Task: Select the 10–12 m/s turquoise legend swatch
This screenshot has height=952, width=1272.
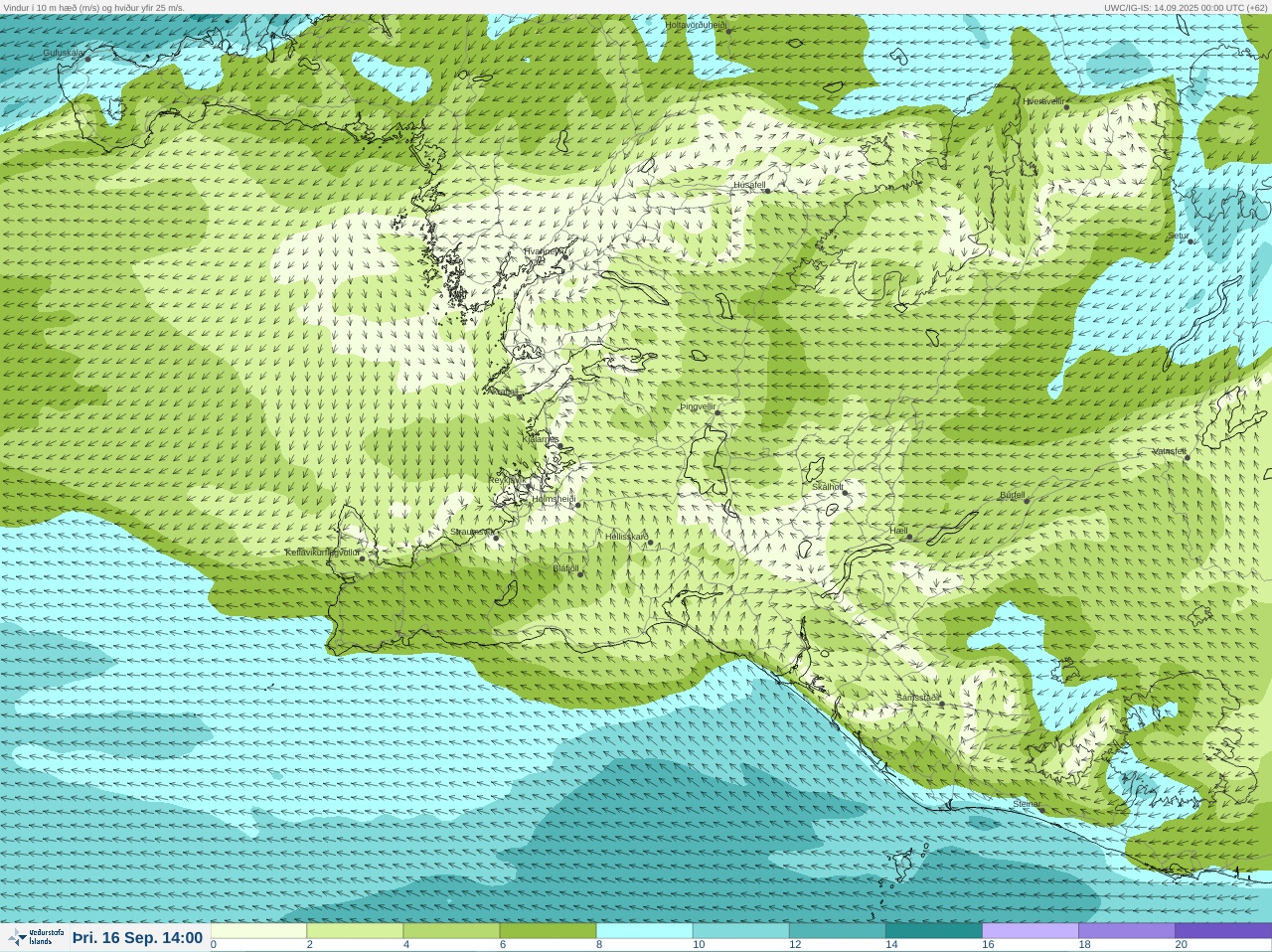Action: click(740, 931)
